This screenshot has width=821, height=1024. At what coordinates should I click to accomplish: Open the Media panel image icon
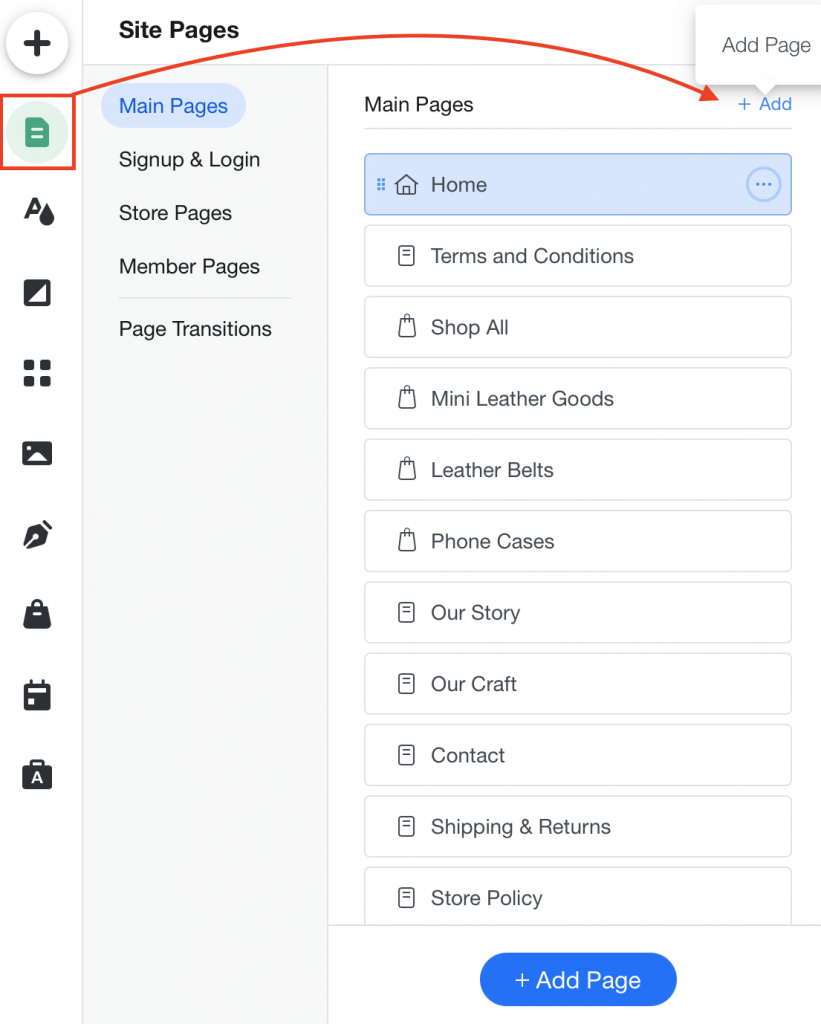click(37, 452)
